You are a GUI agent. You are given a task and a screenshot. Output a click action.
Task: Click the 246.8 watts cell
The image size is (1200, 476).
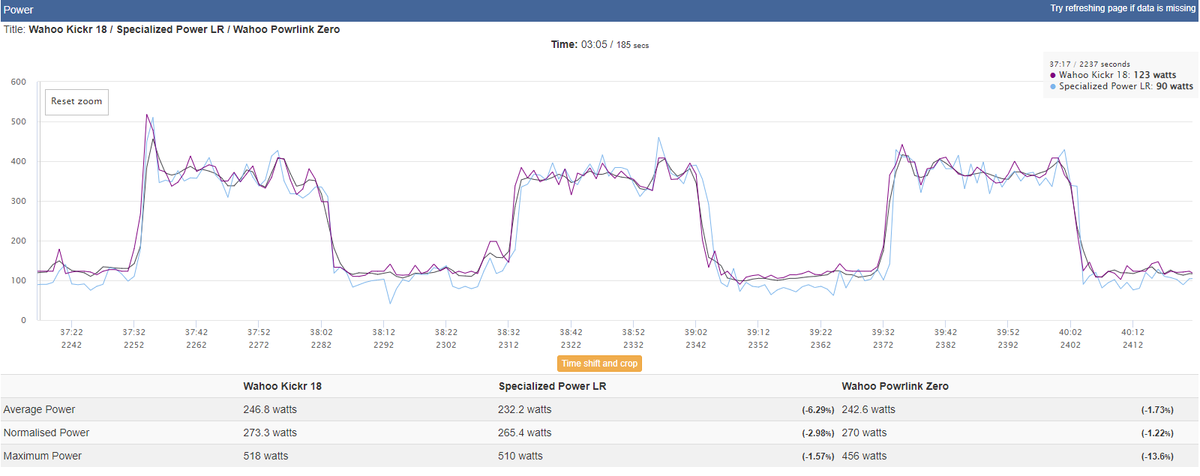[x=270, y=410]
